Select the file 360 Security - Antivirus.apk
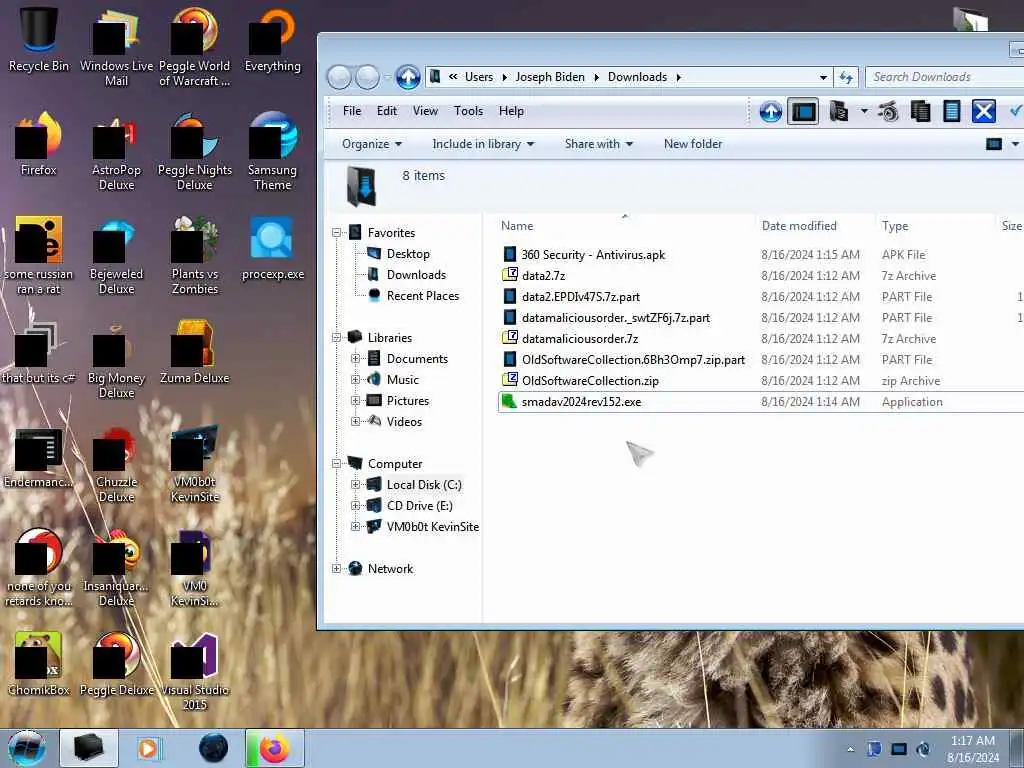Screen dimensions: 1024x768 (x=593, y=255)
